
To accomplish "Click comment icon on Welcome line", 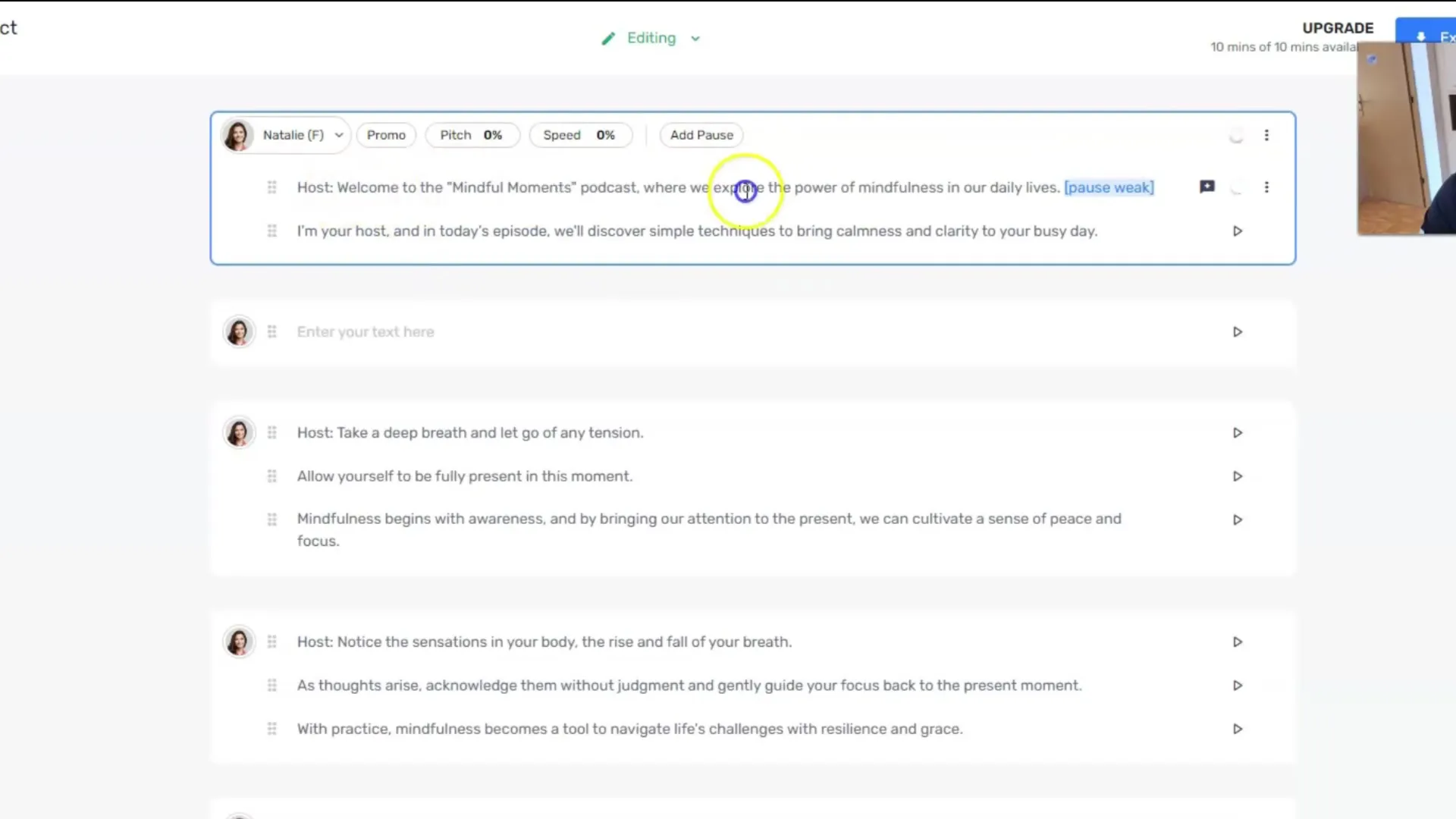I will [1207, 187].
